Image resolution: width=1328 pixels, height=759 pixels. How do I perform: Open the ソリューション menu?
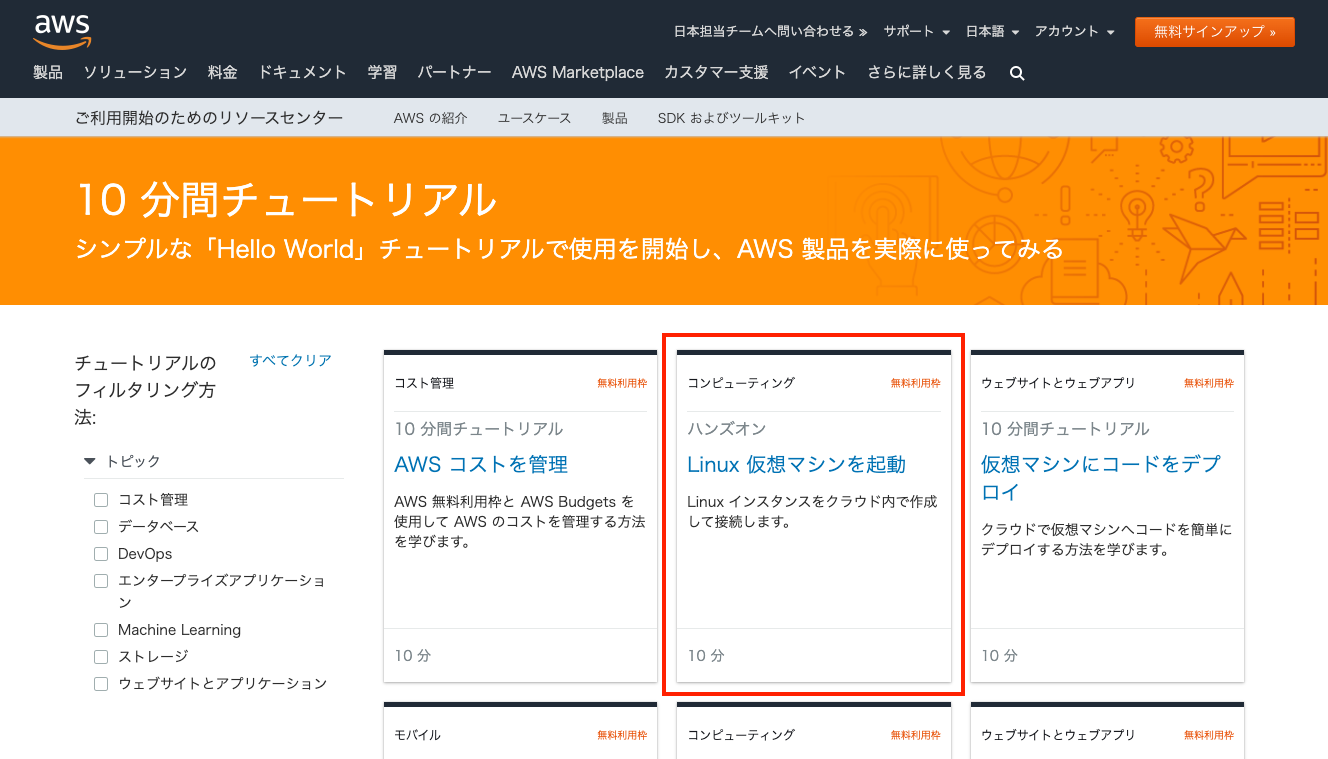point(135,72)
